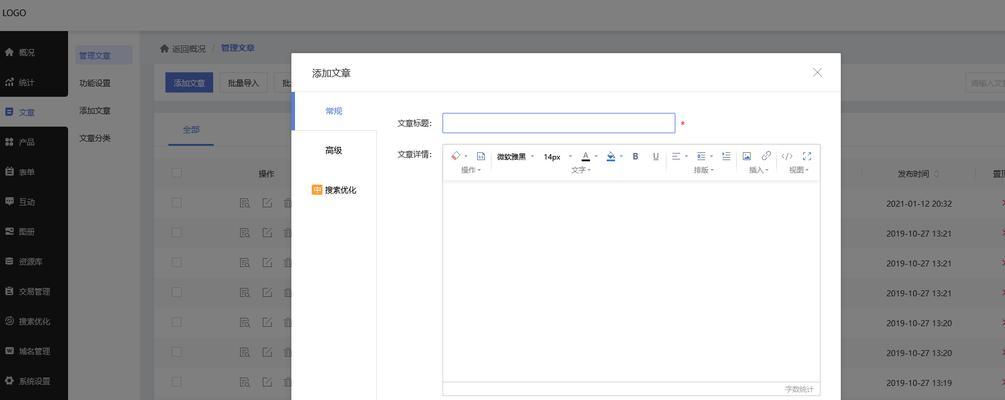Expand the 插入 group dropdown
Viewport: 1005px width, 400px height.
(759, 170)
